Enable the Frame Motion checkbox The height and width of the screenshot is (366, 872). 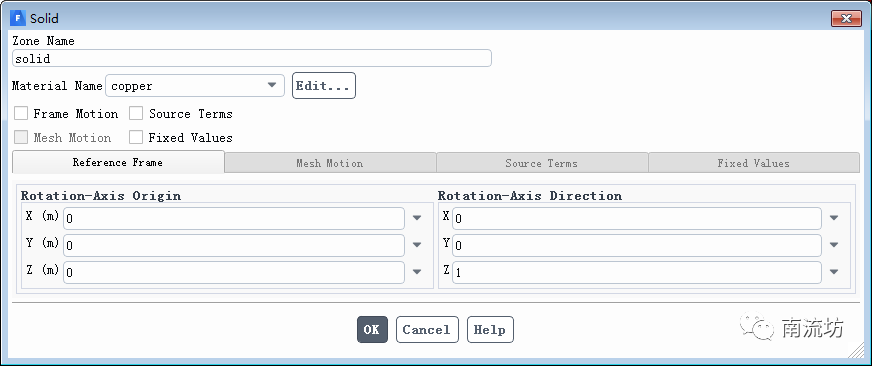(21, 113)
